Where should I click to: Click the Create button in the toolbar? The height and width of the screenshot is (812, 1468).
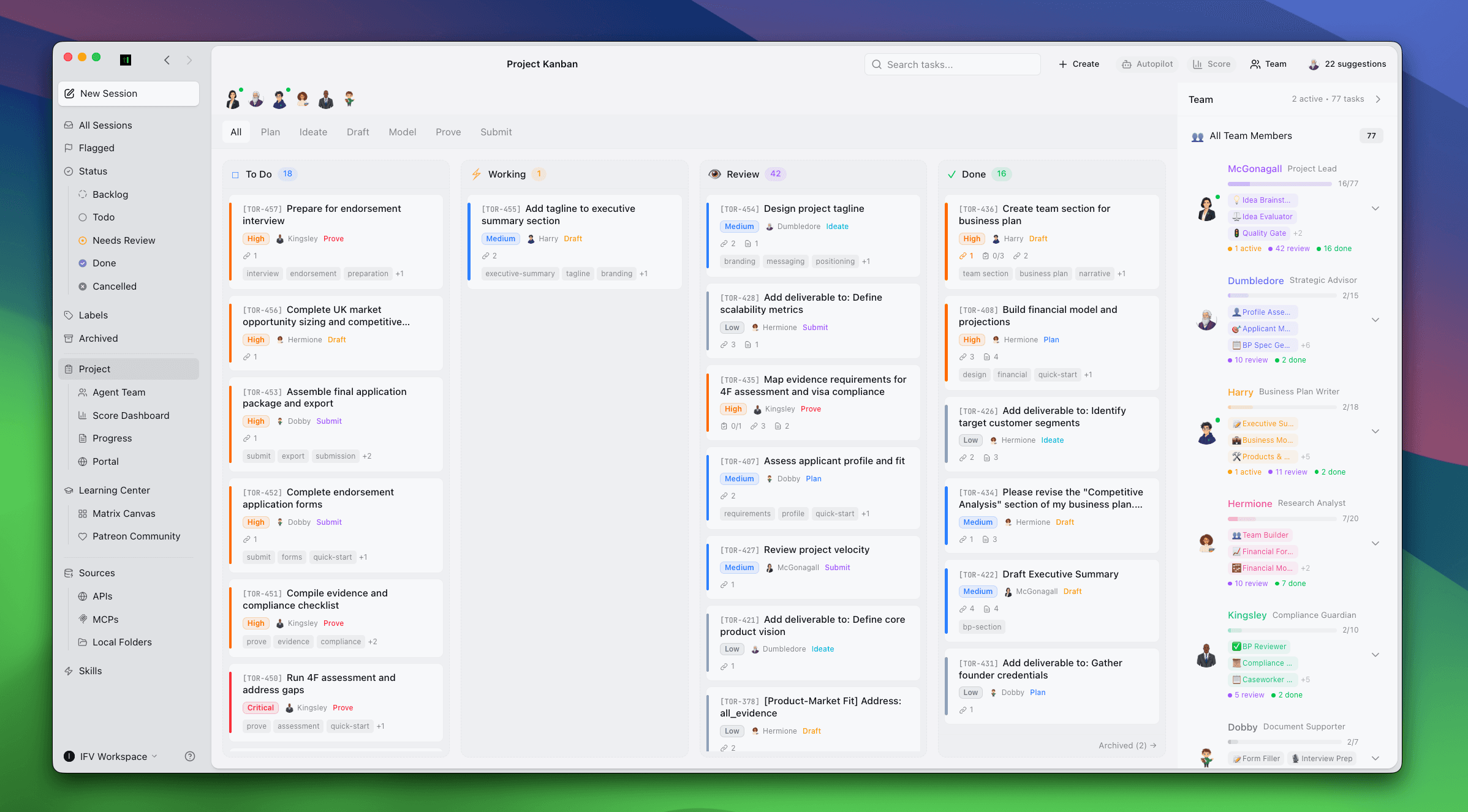[x=1079, y=64]
